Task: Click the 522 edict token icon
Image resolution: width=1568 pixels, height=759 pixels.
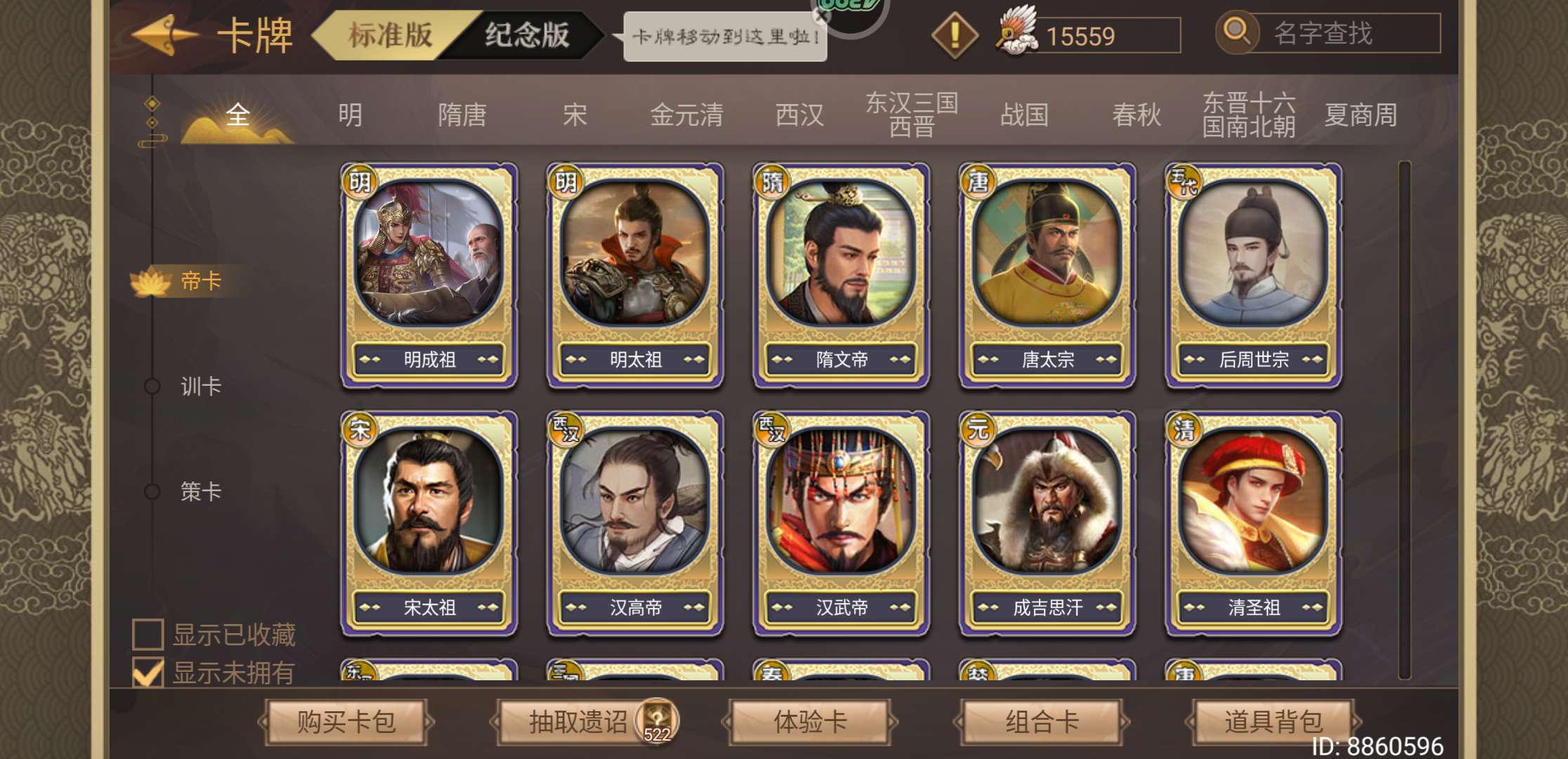Action: click(x=657, y=721)
